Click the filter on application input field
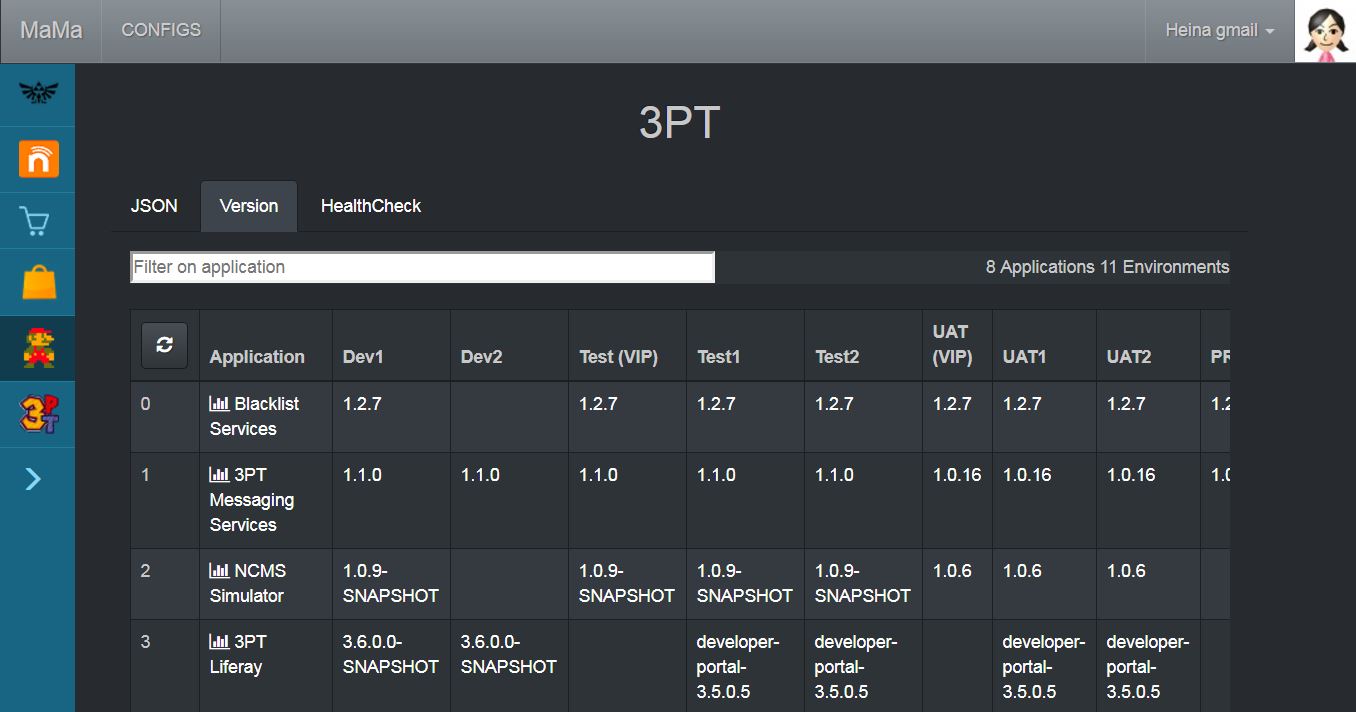The height and width of the screenshot is (712, 1356). 420,266
